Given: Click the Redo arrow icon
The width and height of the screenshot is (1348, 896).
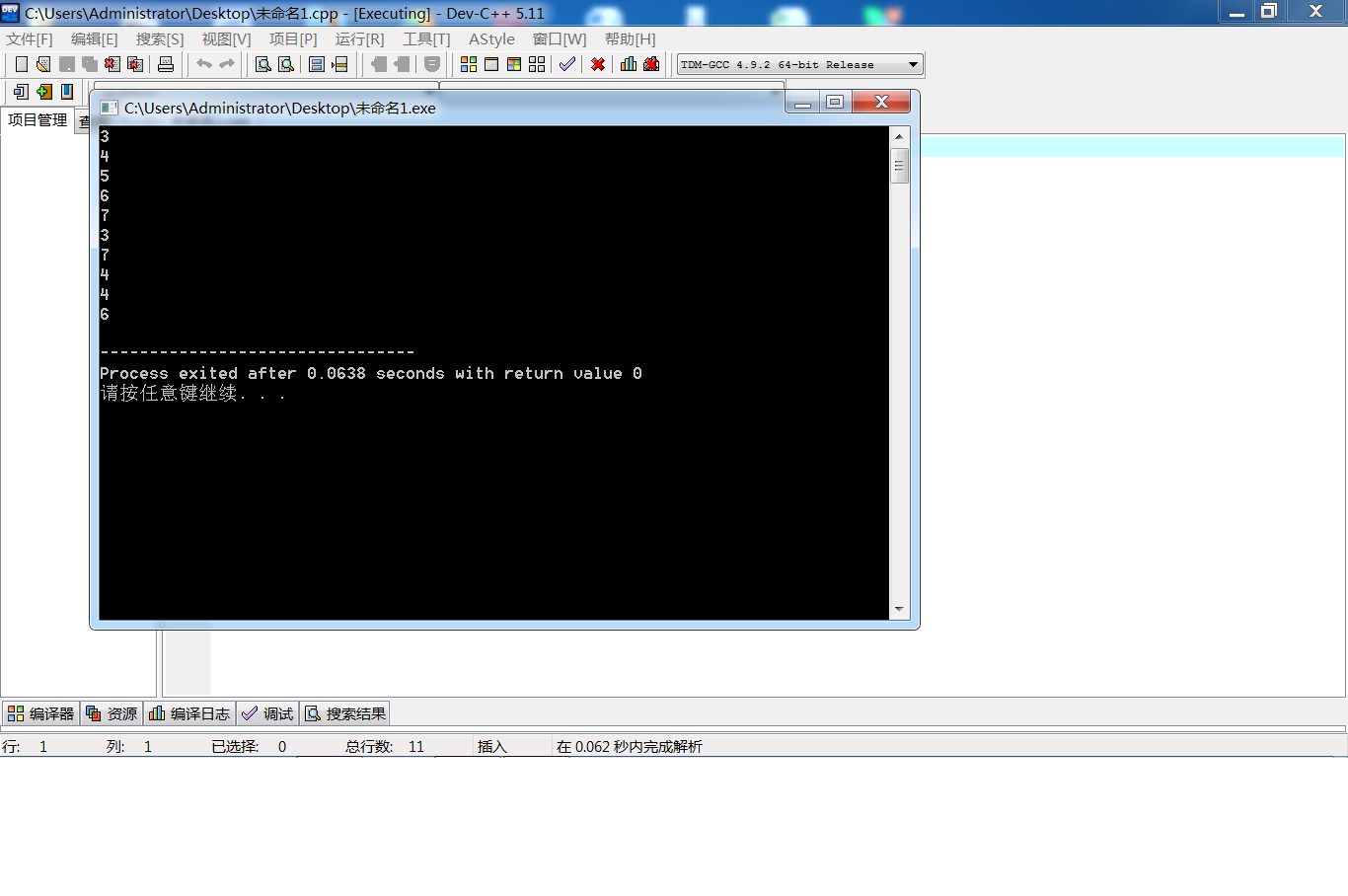Looking at the screenshot, I should [227, 64].
